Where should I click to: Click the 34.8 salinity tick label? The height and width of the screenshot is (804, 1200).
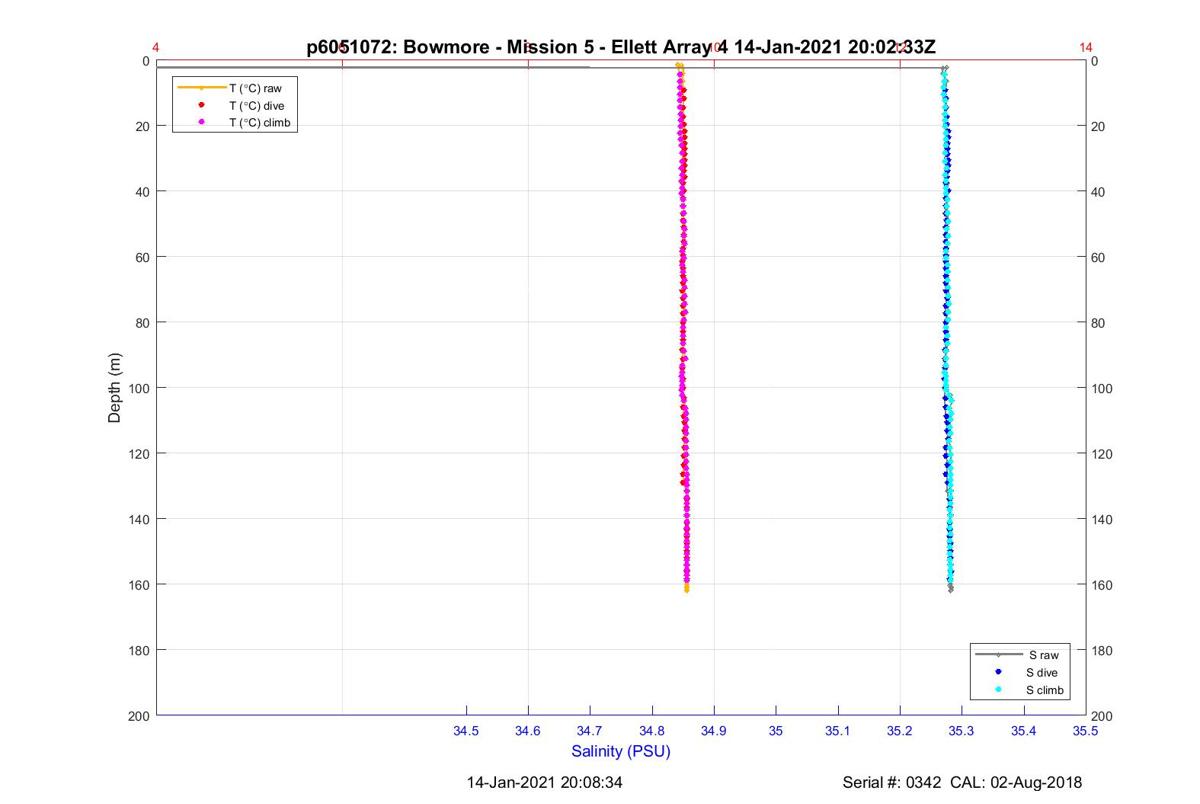pyautogui.click(x=652, y=732)
